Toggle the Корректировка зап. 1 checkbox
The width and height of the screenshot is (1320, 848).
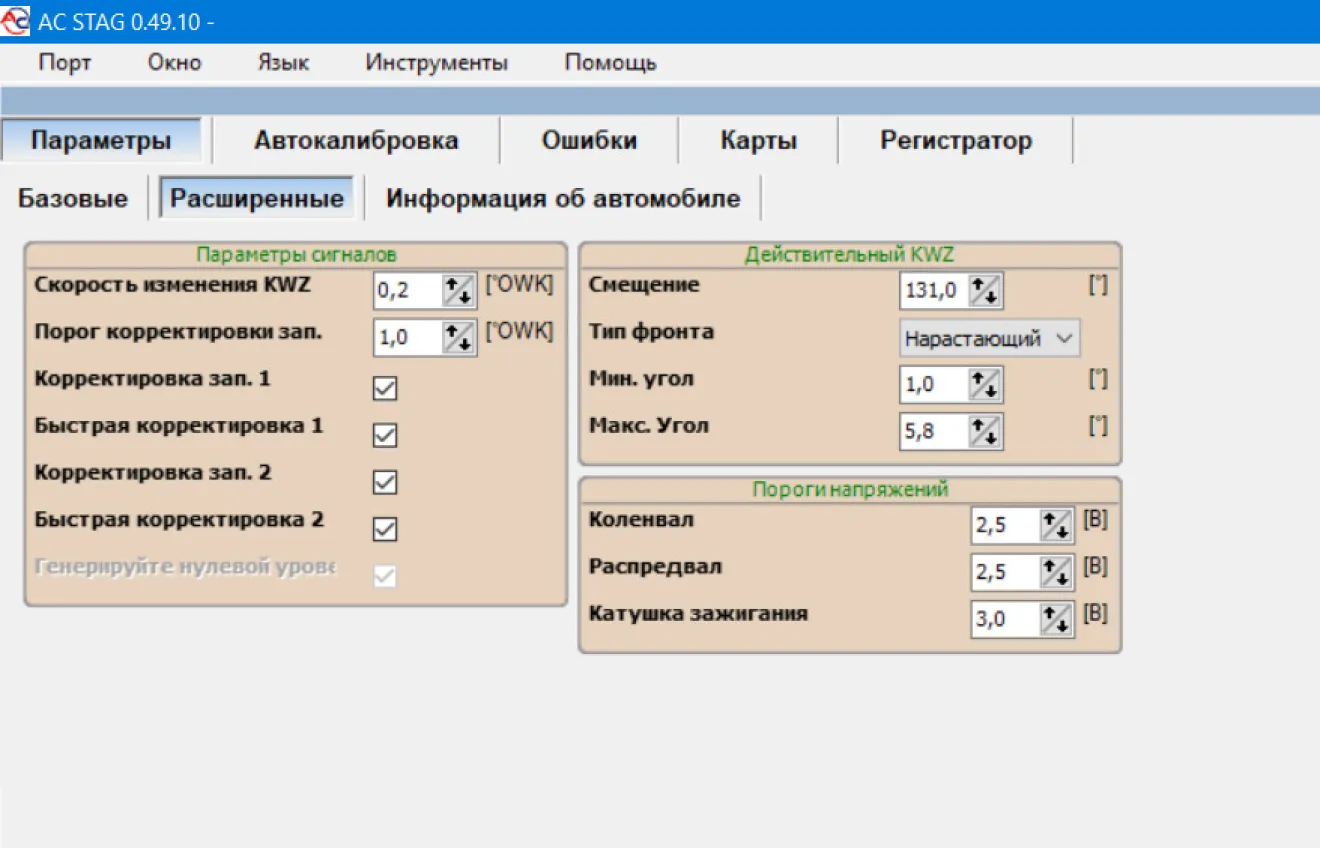tap(385, 388)
